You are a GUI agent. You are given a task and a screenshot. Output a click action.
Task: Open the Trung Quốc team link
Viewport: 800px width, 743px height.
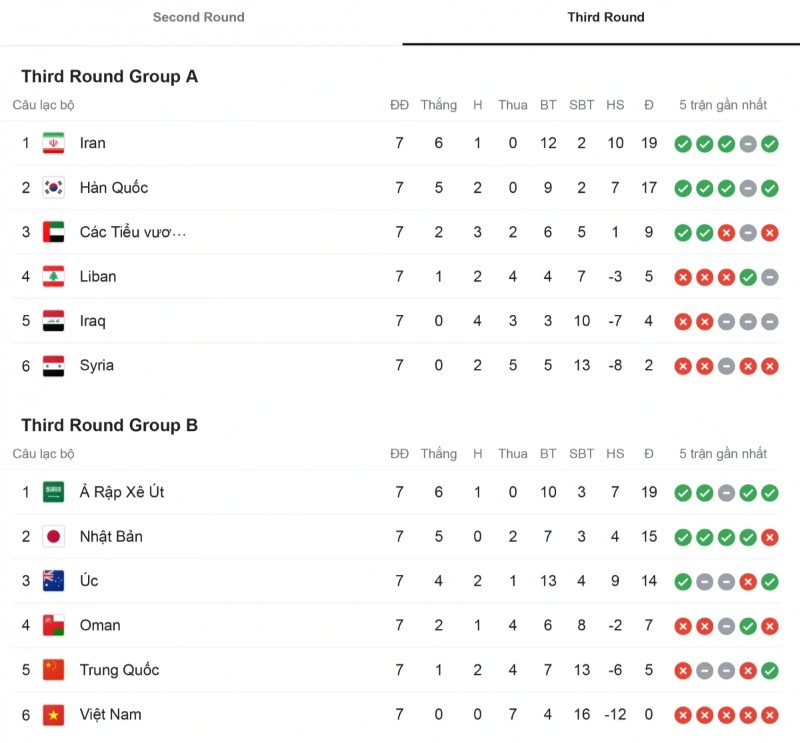pos(119,670)
